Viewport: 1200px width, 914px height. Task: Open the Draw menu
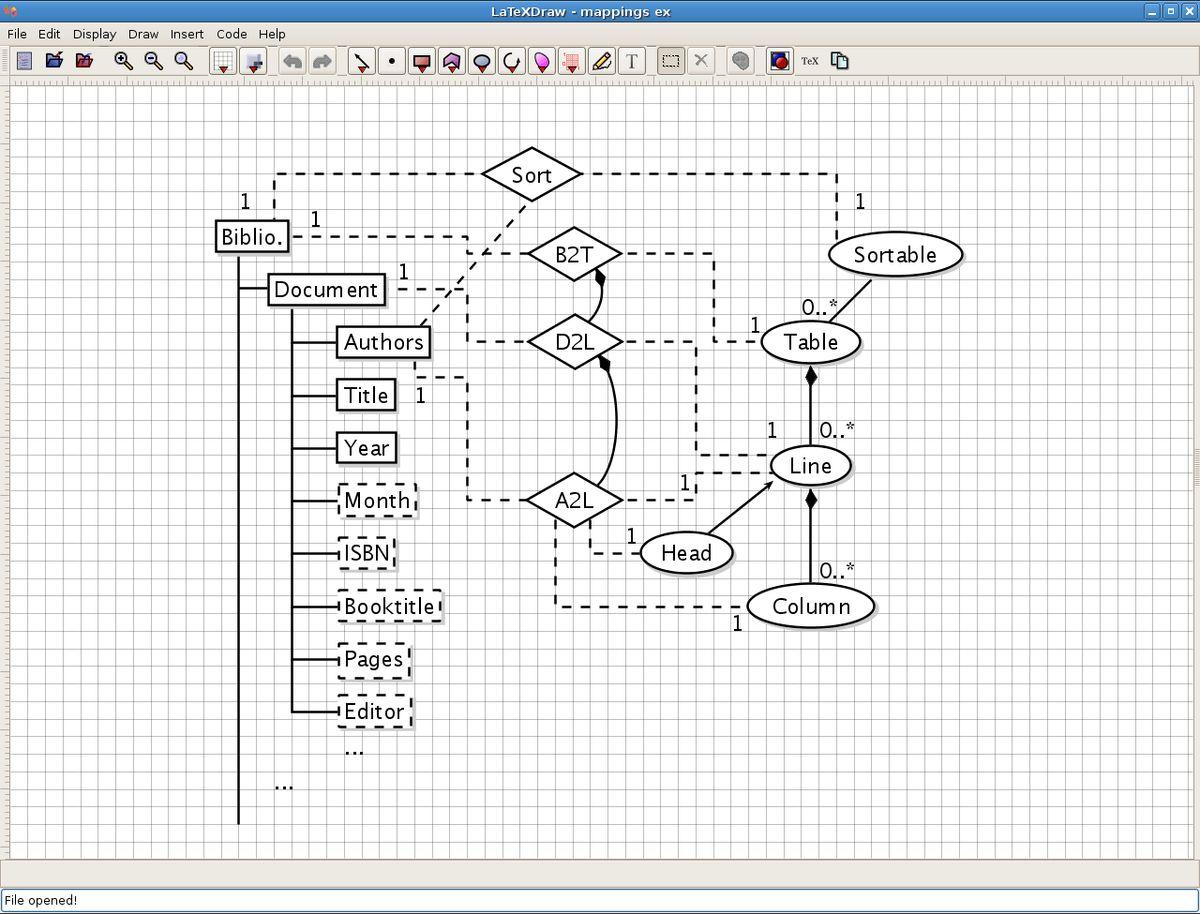(x=143, y=34)
